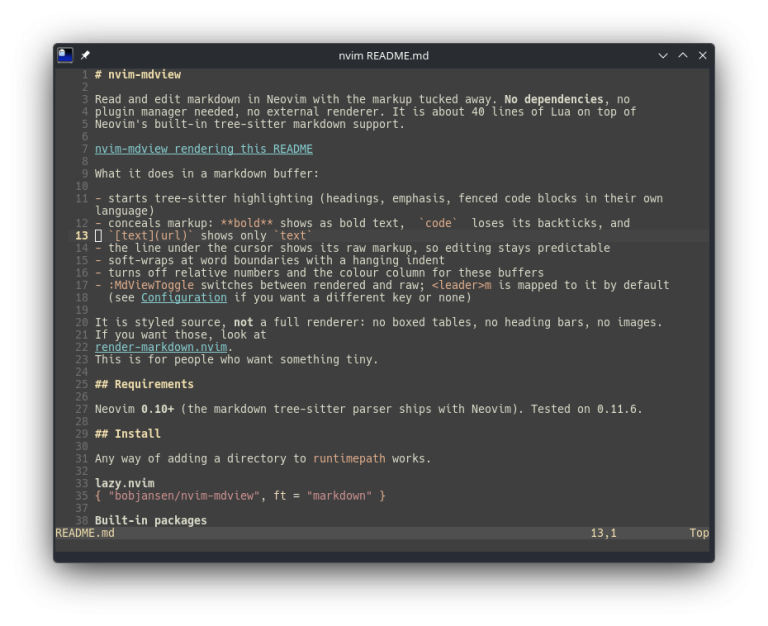Click the '**bold**' raw markup text
Image resolution: width=768 pixels, height=626 pixels.
[x=247, y=223]
